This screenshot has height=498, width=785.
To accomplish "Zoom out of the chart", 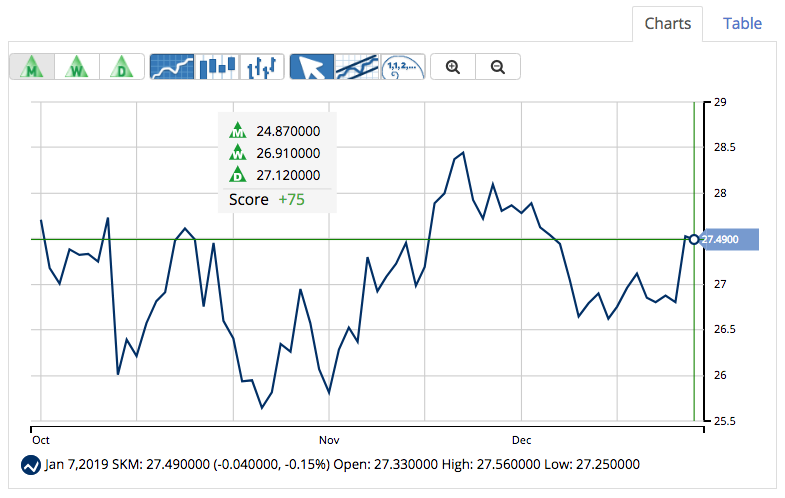I will pos(498,67).
